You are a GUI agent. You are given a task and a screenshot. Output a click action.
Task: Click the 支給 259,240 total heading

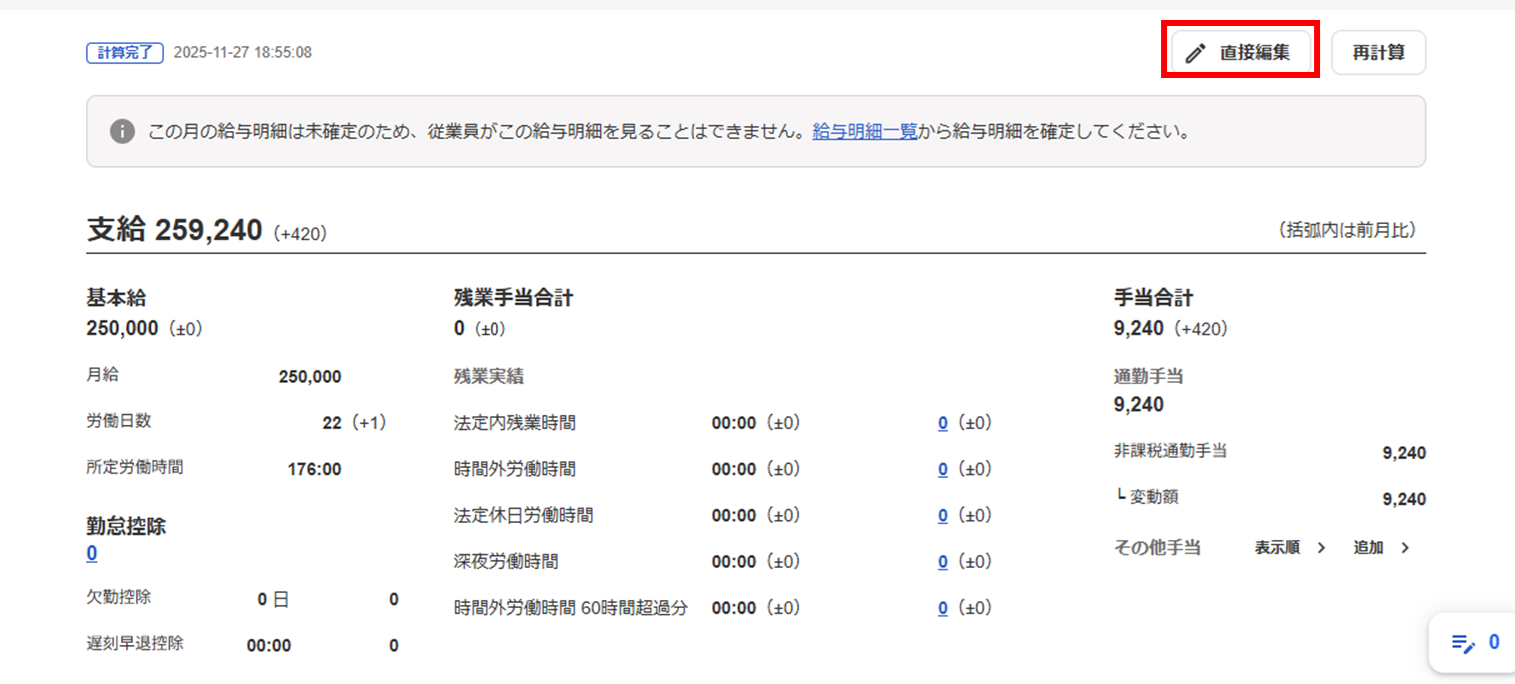pyautogui.click(x=175, y=230)
